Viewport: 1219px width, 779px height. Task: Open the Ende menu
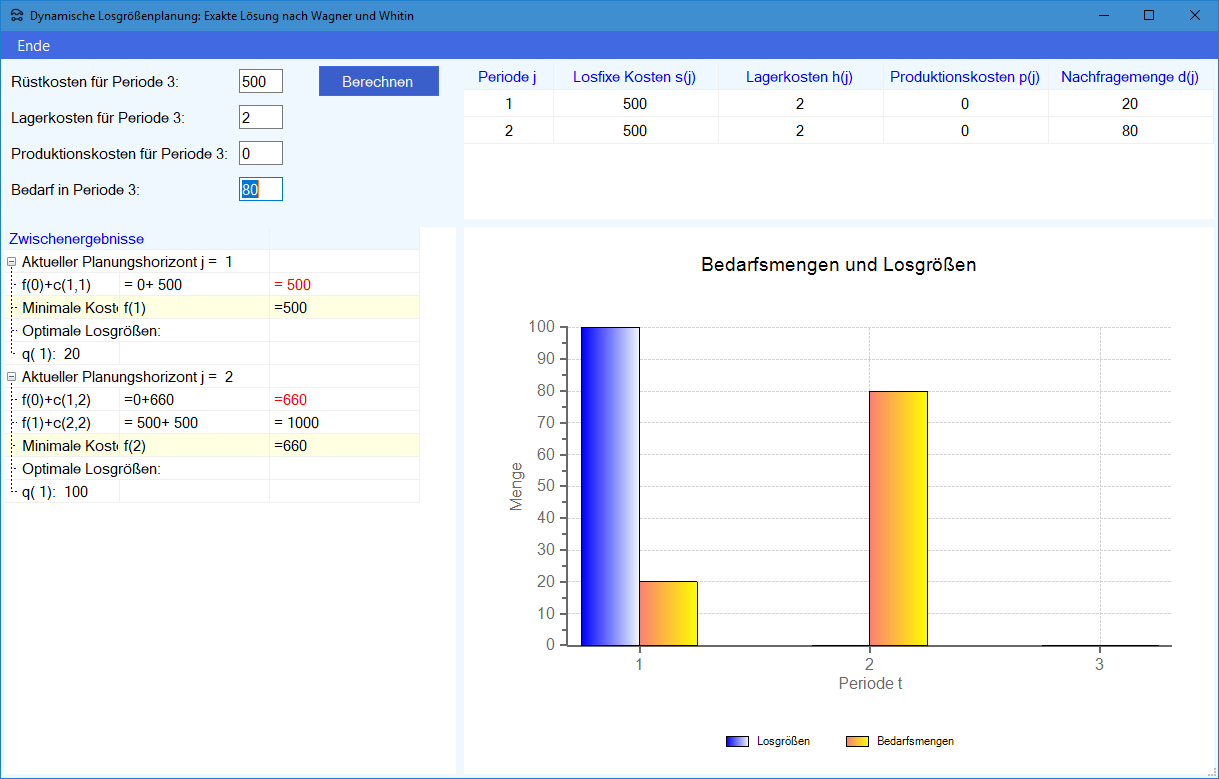tap(34, 46)
